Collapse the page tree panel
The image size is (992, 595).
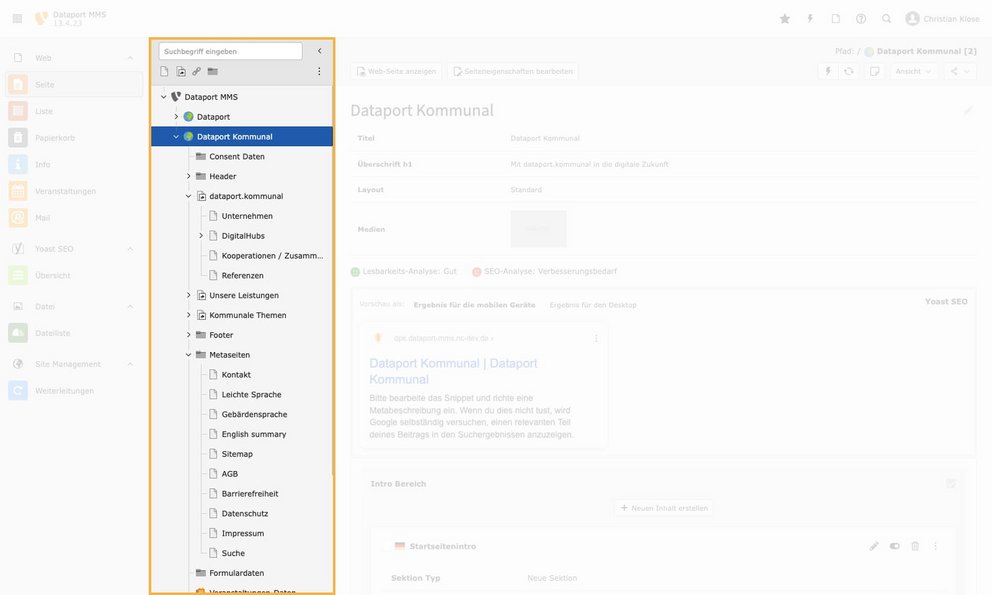[x=319, y=51]
